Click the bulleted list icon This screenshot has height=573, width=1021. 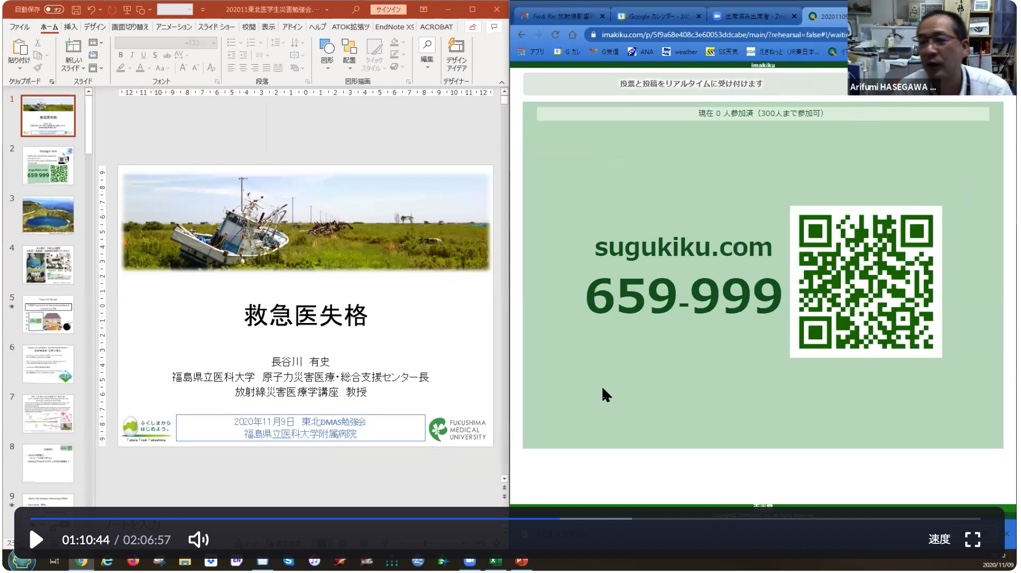[232, 43]
